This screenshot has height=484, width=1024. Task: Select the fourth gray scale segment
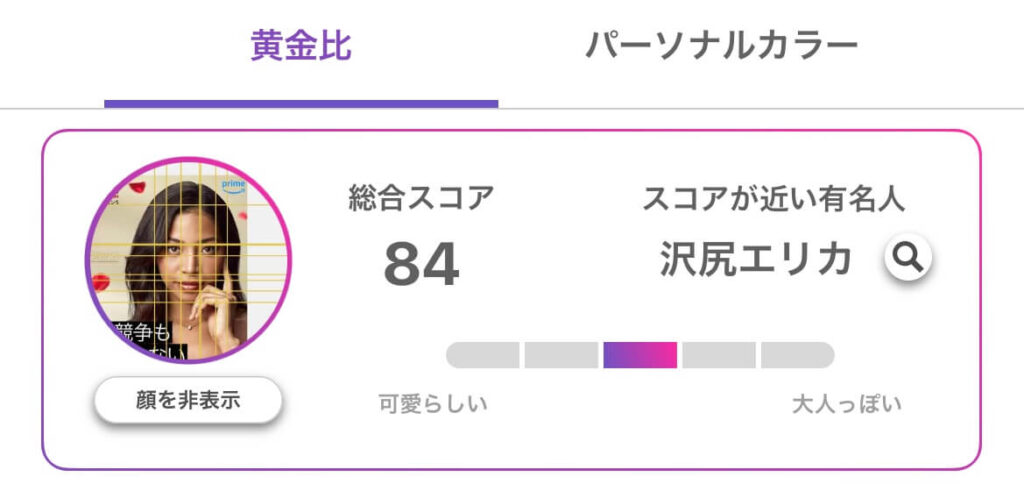719,355
